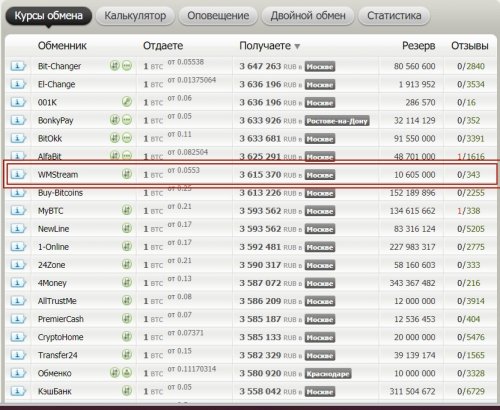Image resolution: width=500 pixels, height=410 pixels.
Task: Select the Двойной обмен tab
Action: [308, 16]
